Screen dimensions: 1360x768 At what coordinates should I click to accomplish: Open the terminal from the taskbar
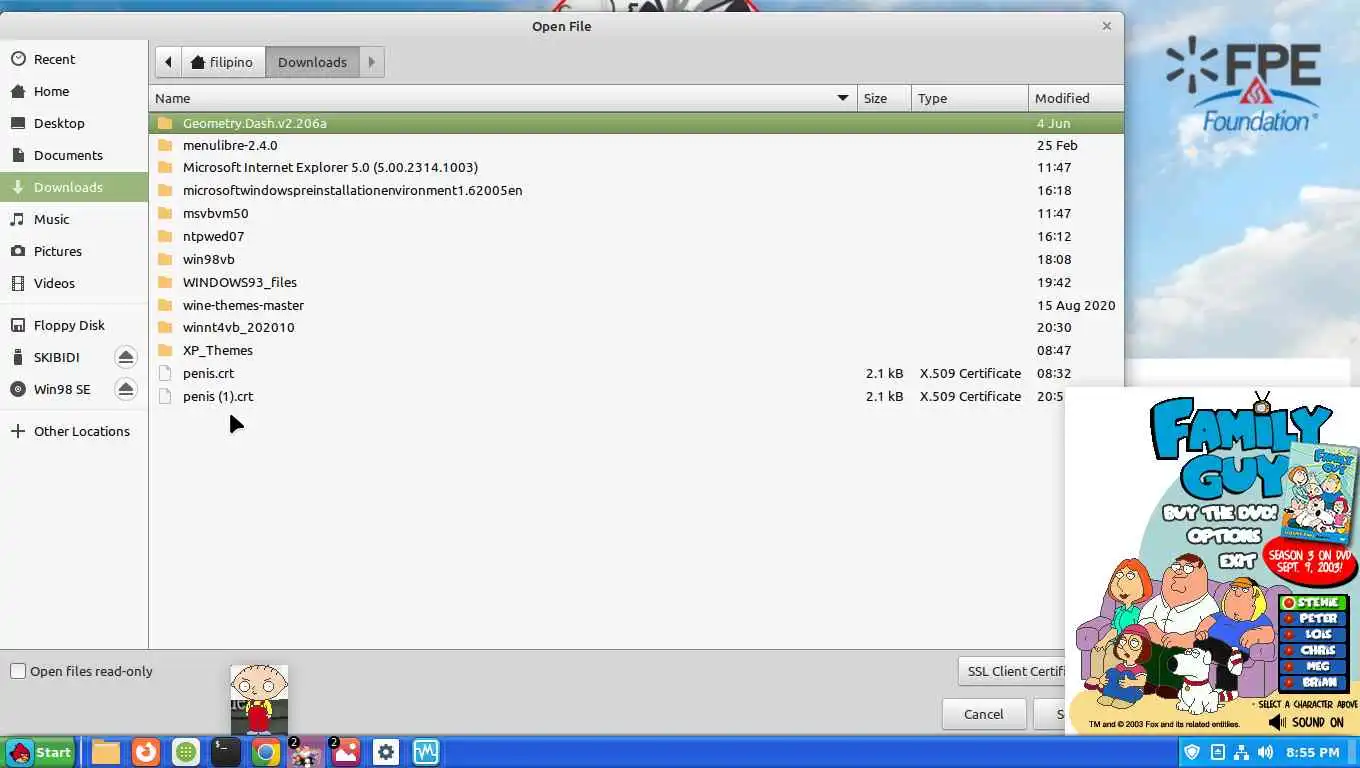(225, 752)
